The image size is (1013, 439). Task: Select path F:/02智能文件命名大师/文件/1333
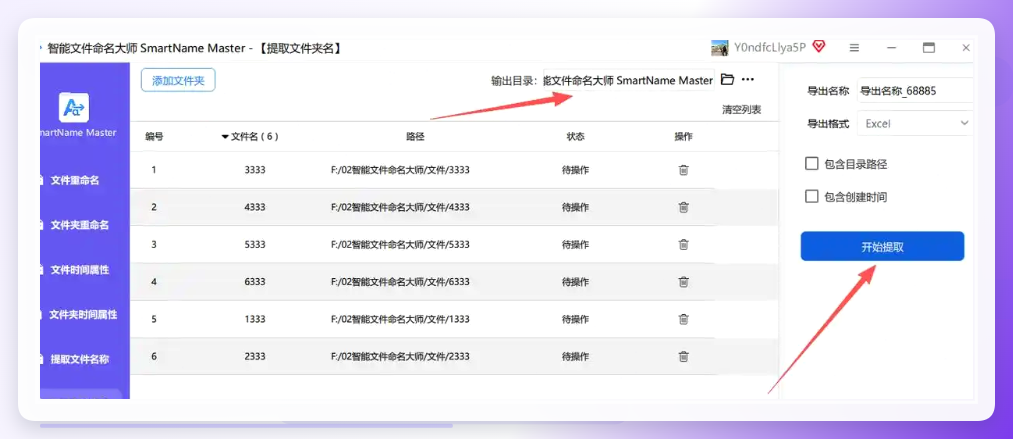click(400, 319)
